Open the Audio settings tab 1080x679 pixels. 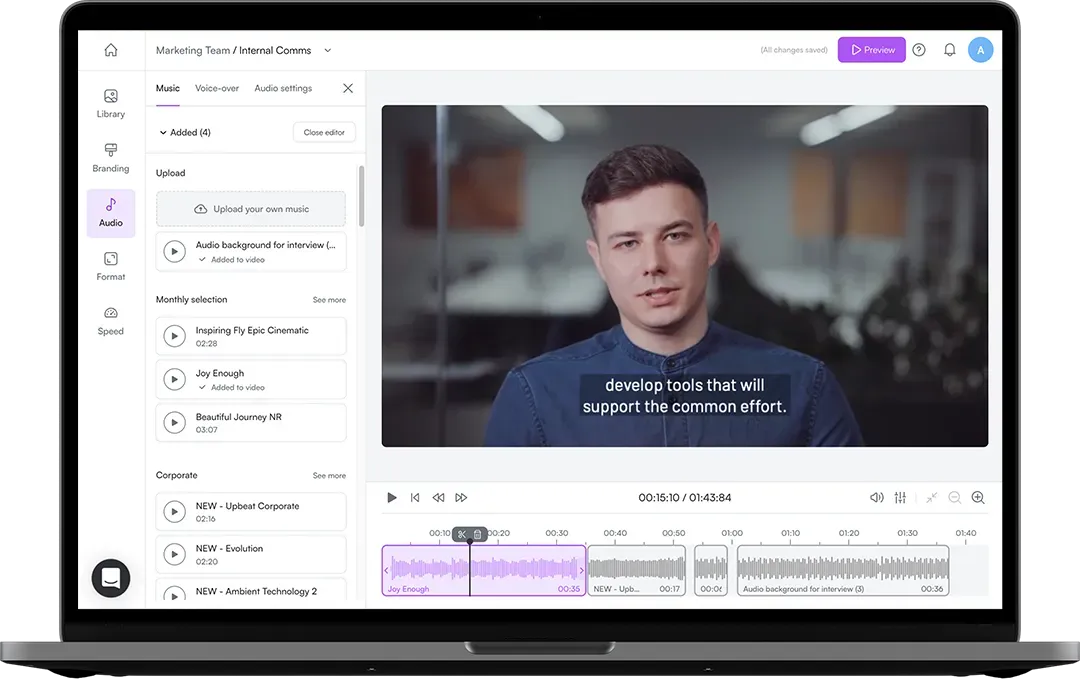tap(281, 88)
